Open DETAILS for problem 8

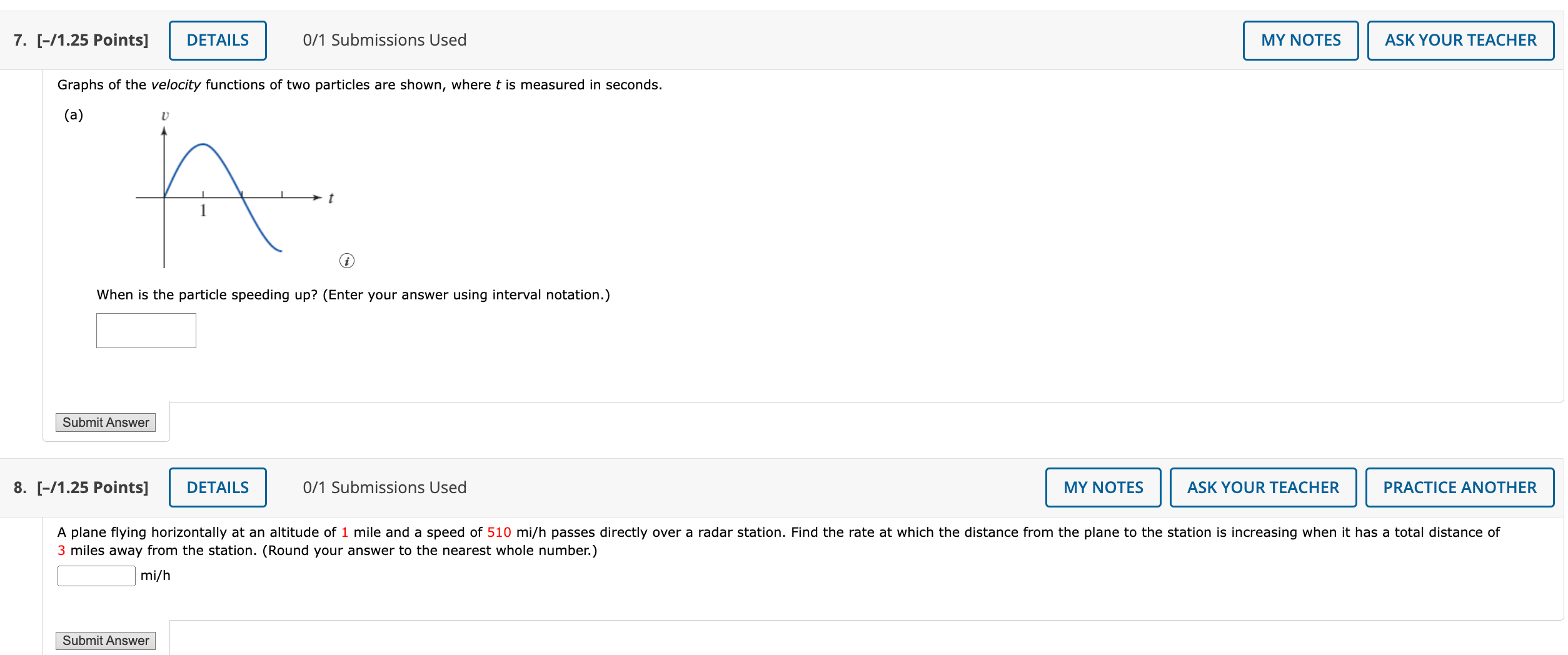pyautogui.click(x=217, y=487)
